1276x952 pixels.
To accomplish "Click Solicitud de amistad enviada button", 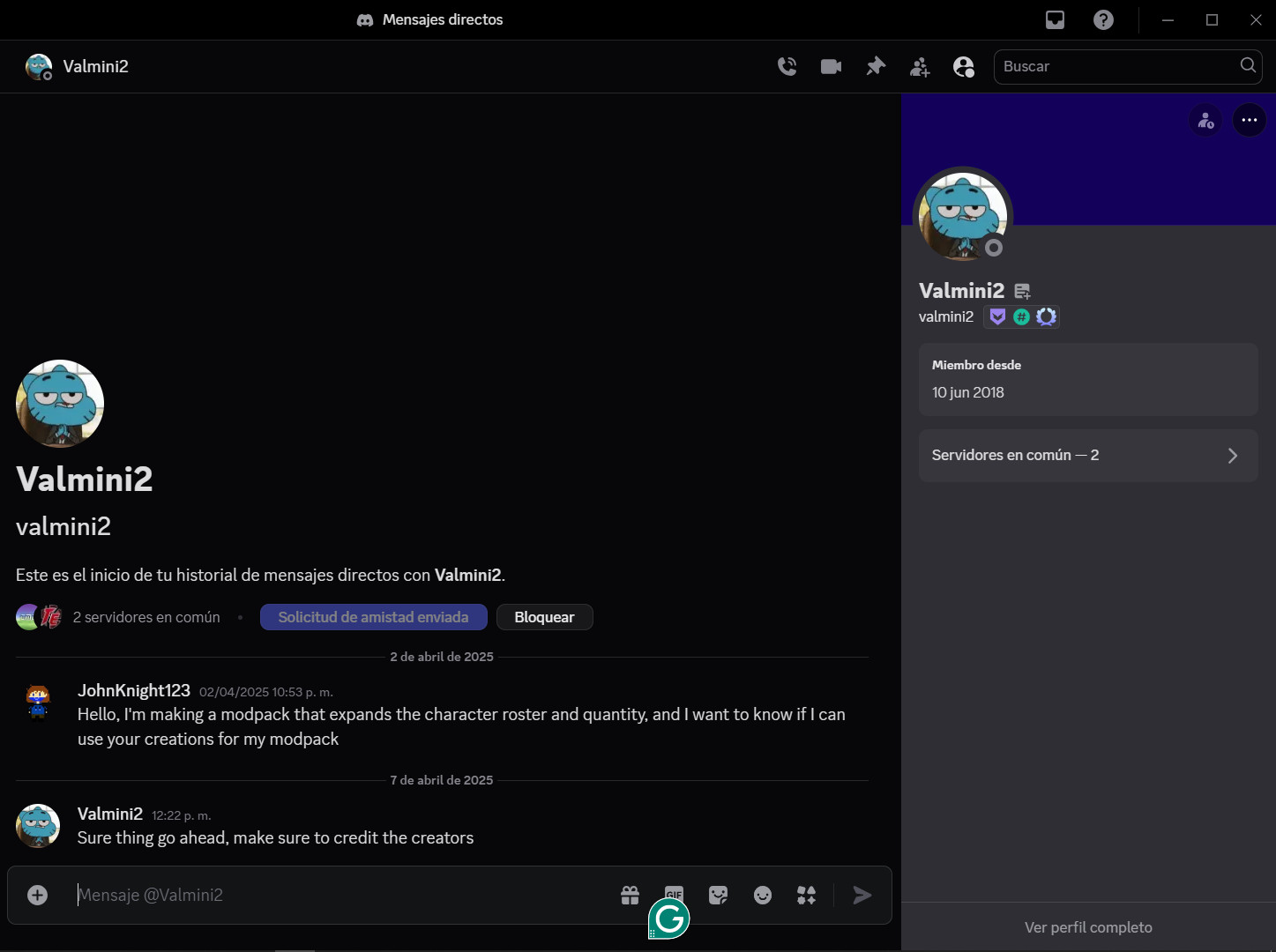I will (x=373, y=617).
